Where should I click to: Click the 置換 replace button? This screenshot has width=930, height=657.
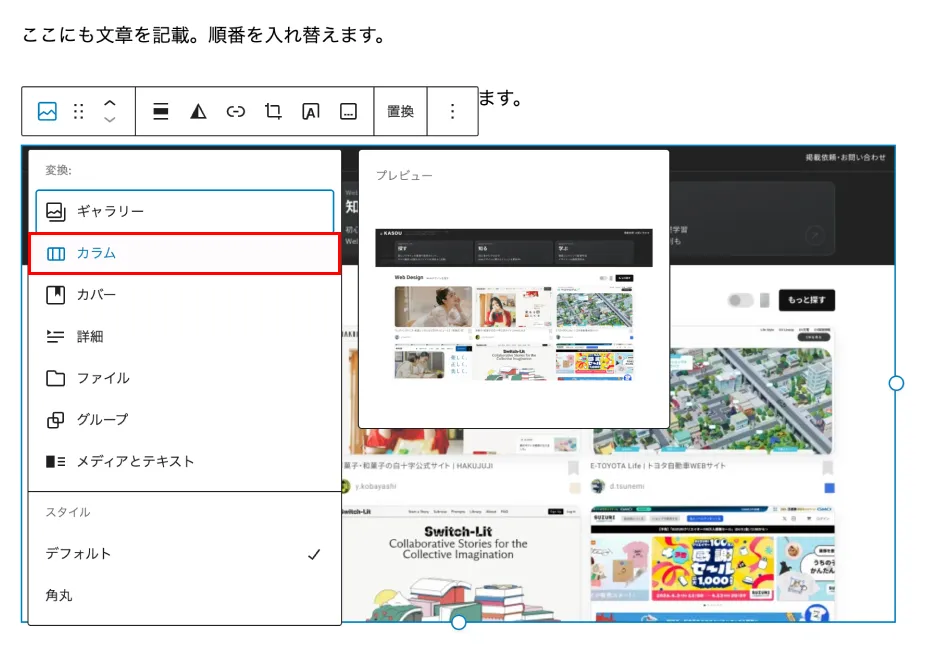(x=400, y=112)
